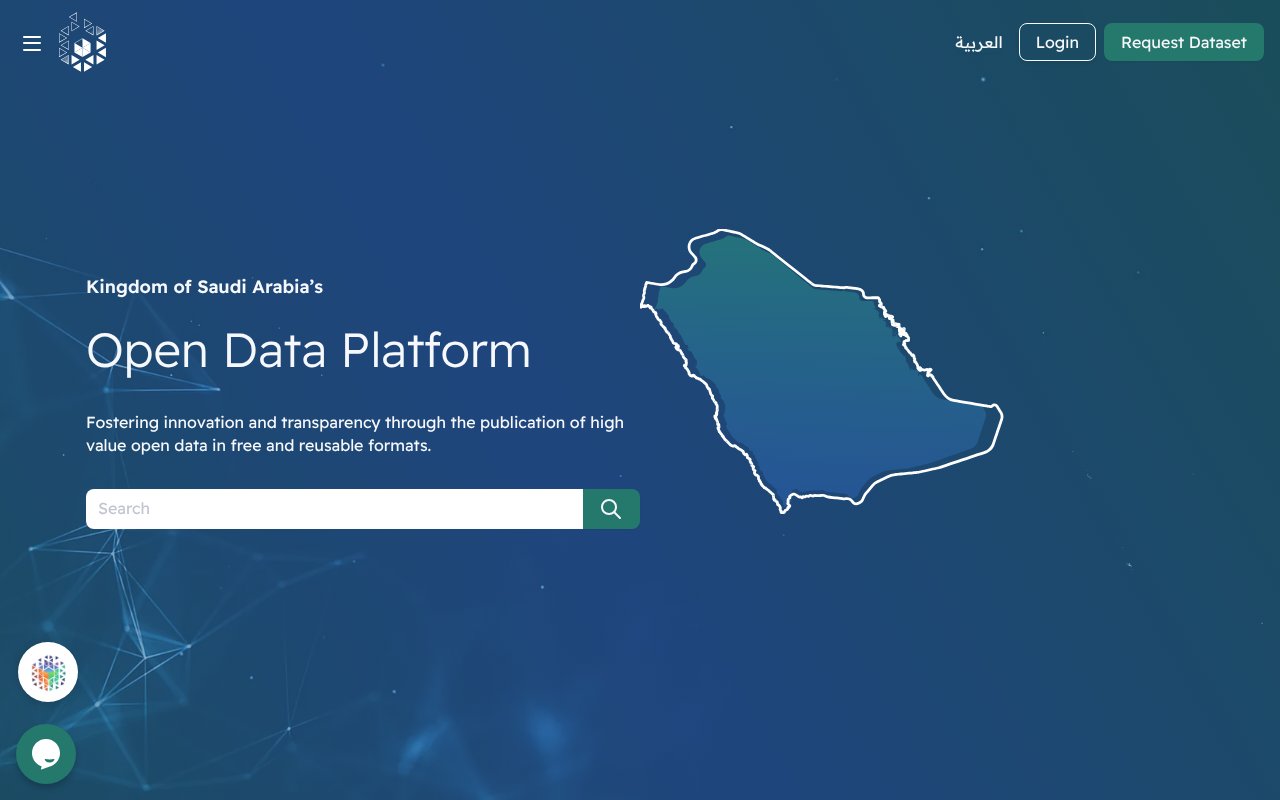Click the Open Data Platform heading

pos(308,350)
